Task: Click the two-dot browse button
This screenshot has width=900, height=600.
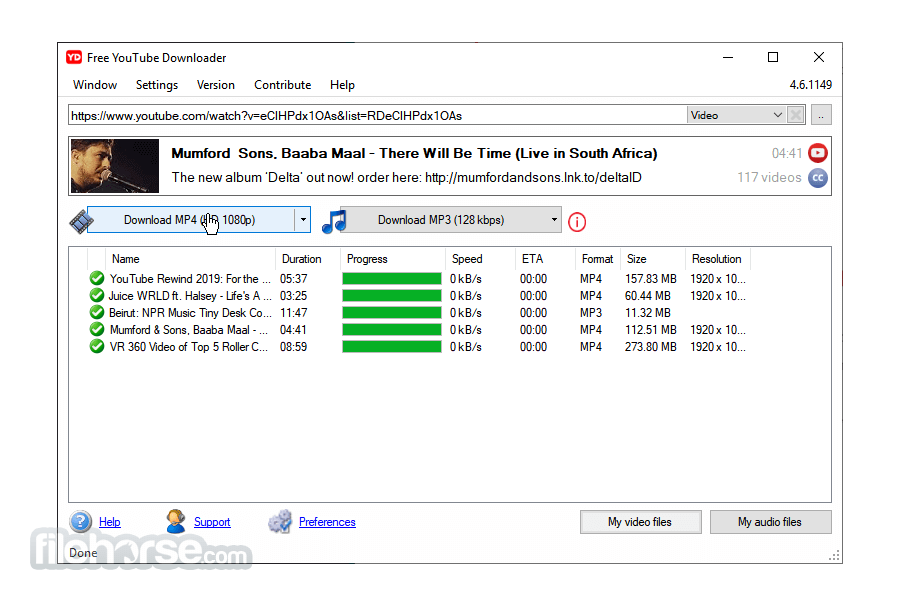Action: (x=821, y=115)
